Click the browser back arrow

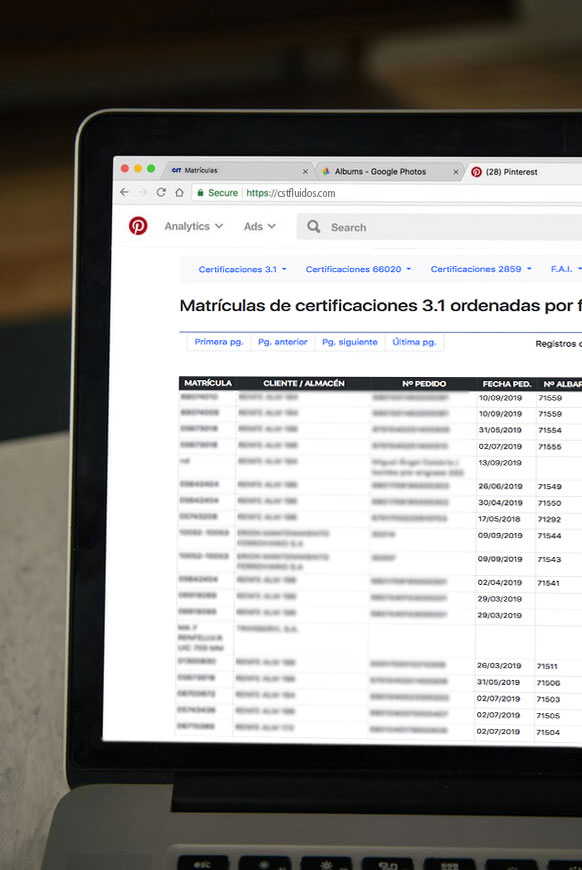(124, 192)
